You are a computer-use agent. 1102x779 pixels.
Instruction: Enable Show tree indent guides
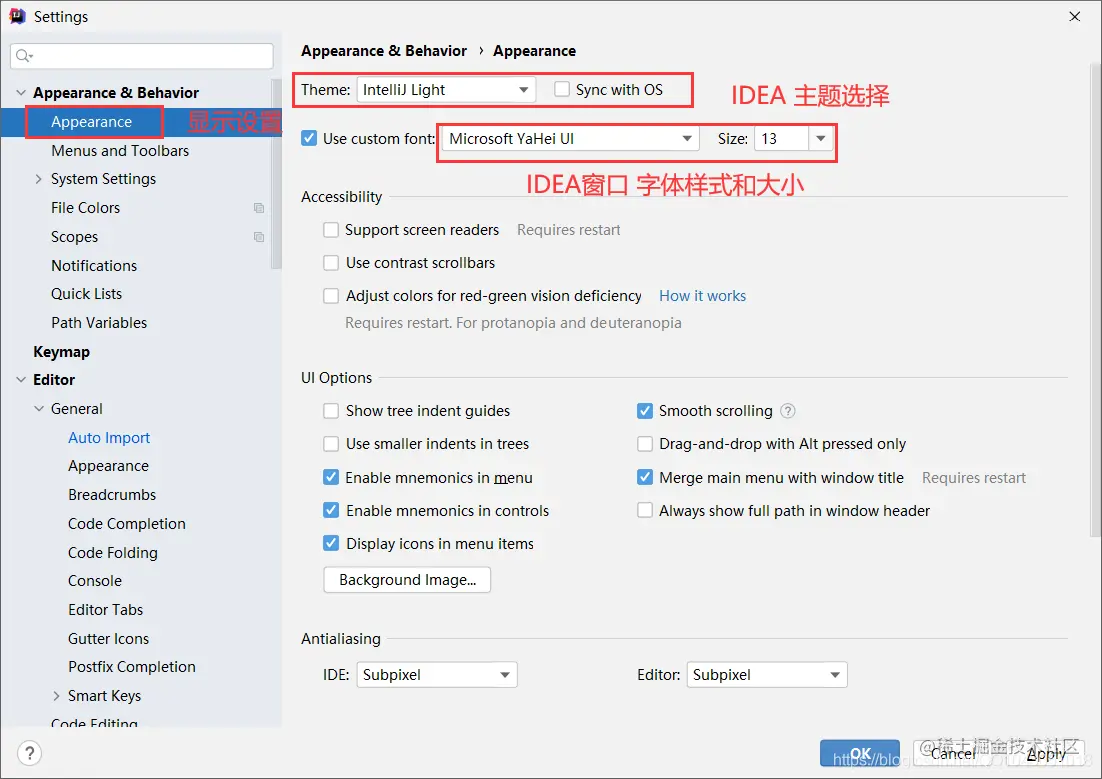[x=330, y=411]
